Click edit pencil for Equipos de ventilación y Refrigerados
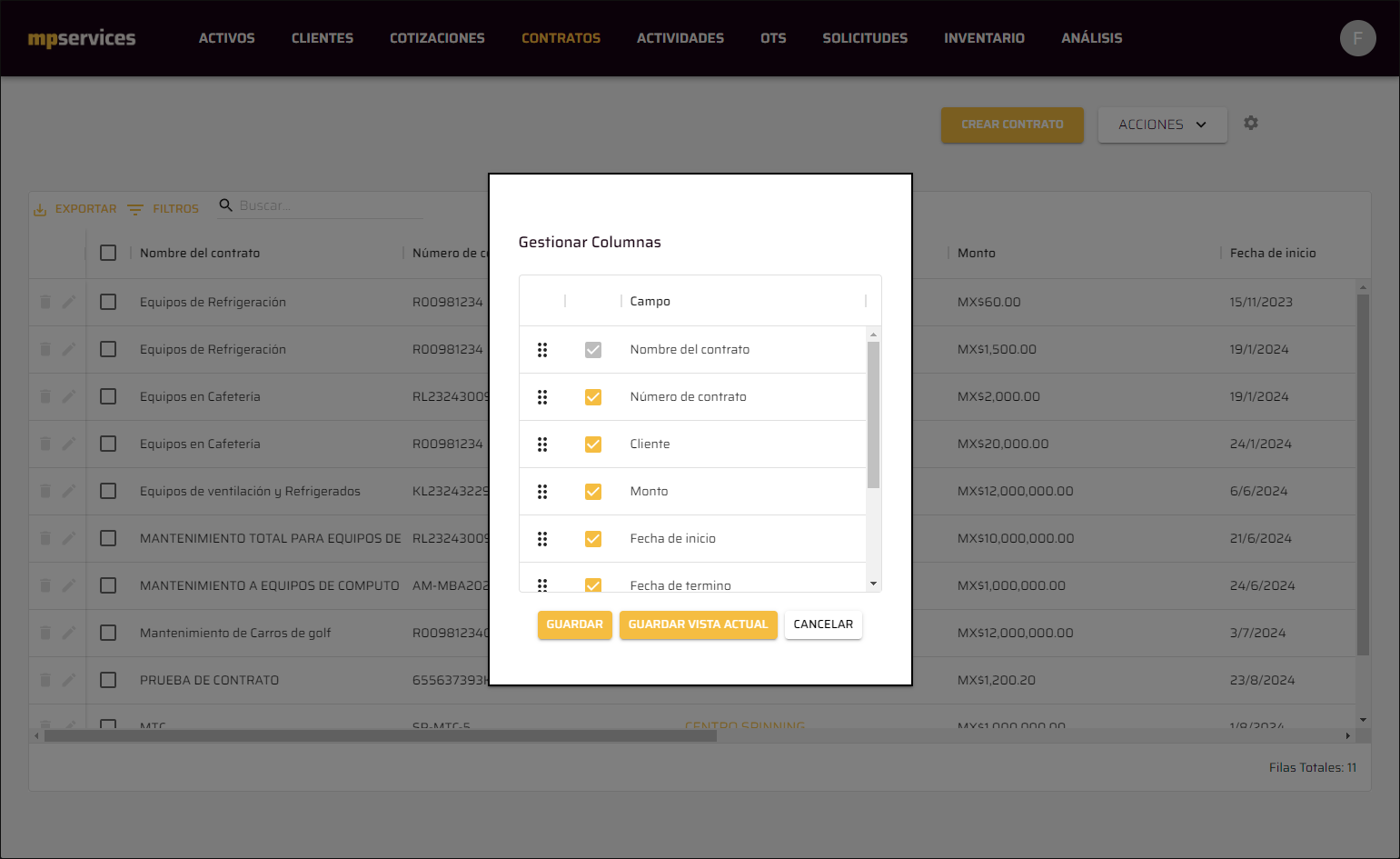Image resolution: width=1400 pixels, height=859 pixels. 68,491
